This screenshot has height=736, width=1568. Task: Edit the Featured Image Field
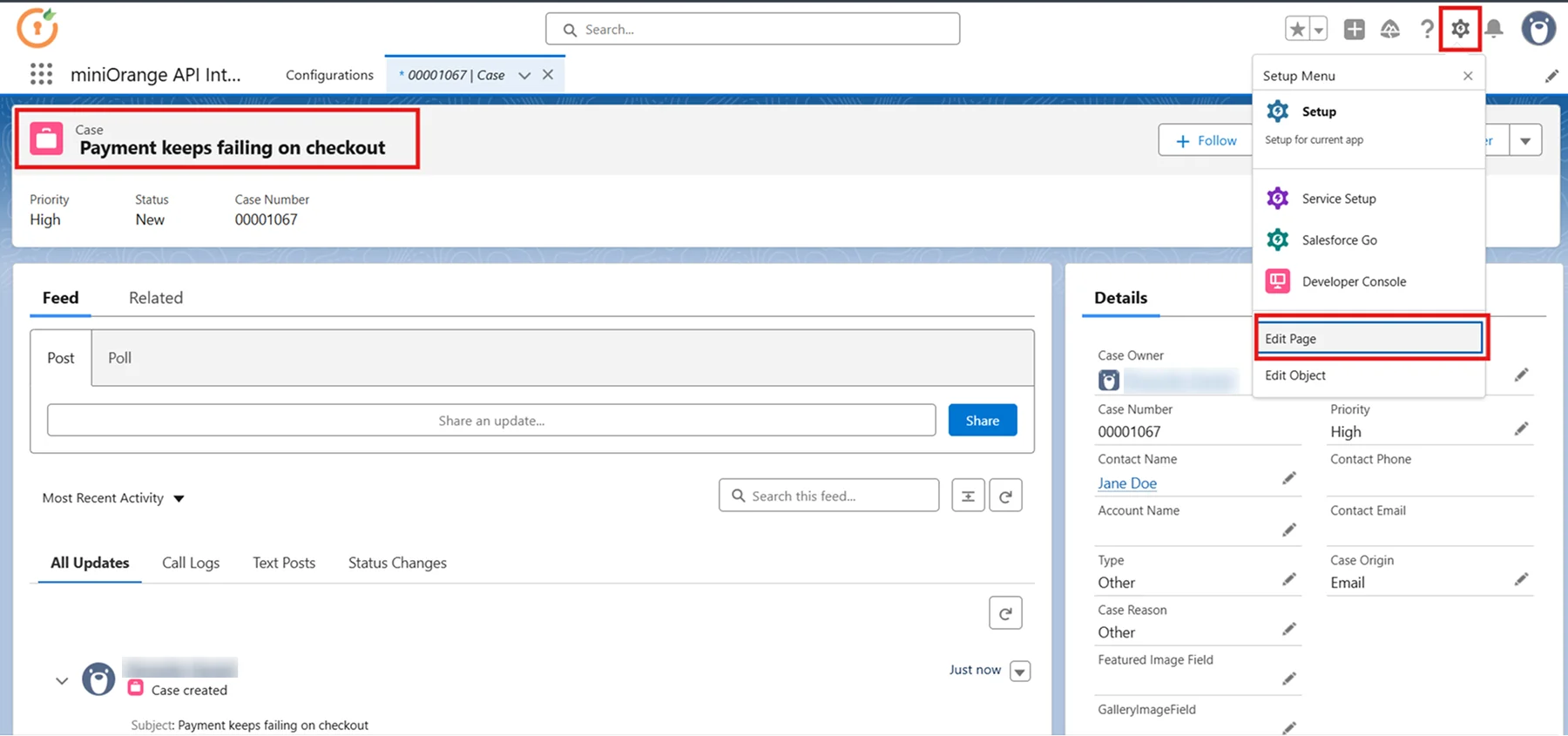click(1289, 679)
